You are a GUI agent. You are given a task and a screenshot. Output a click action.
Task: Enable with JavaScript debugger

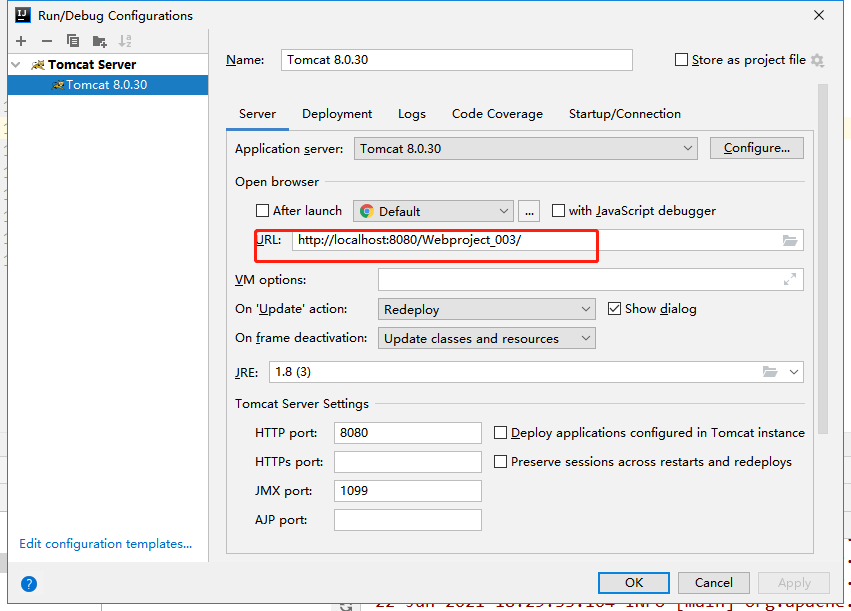coord(558,211)
